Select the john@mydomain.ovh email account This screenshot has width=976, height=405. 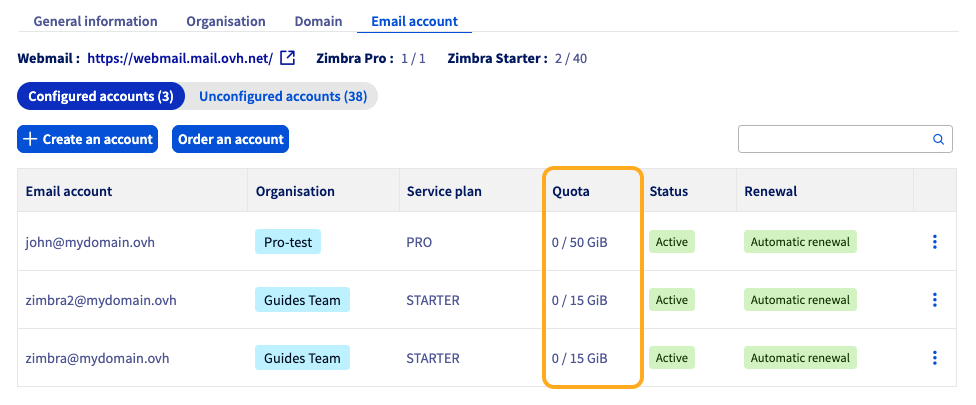coord(90,242)
